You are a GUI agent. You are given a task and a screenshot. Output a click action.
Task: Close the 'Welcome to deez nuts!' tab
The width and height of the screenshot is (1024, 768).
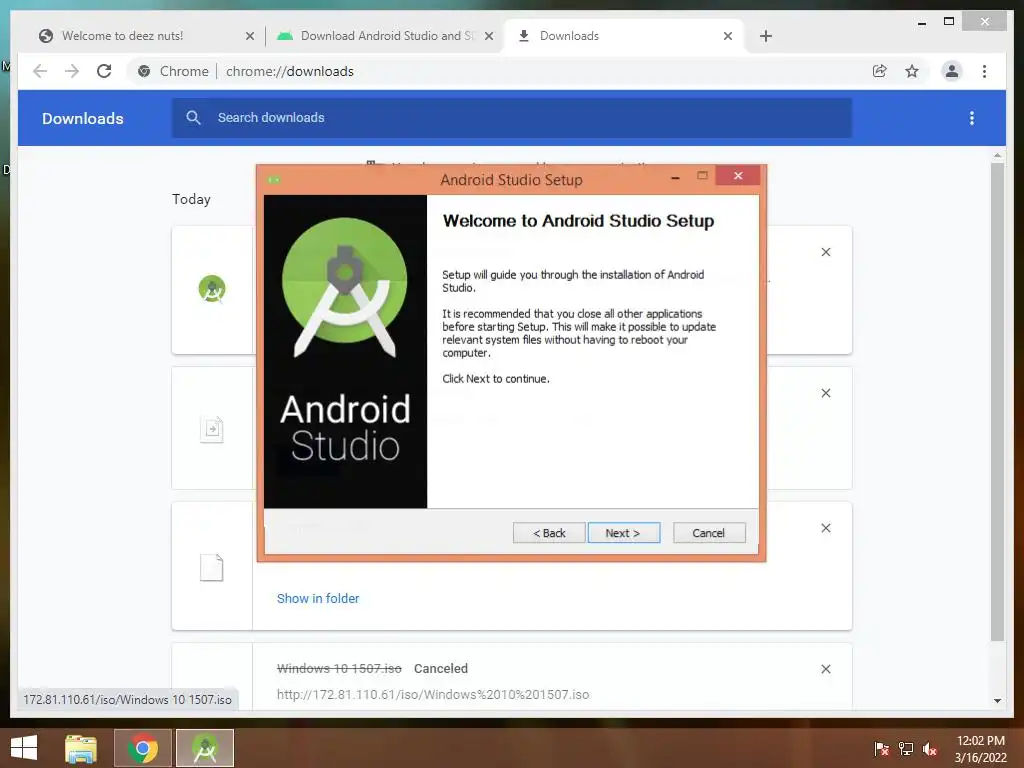click(x=249, y=36)
